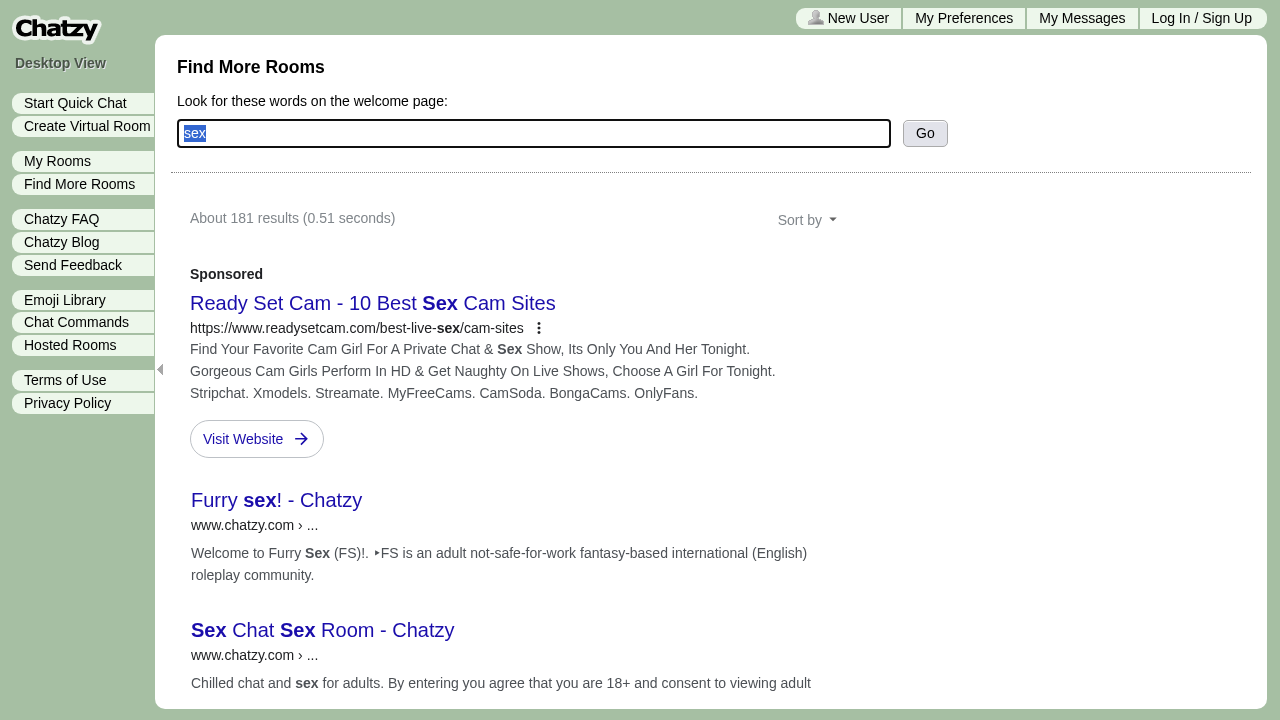Viewport: 1280px width, 720px height.
Task: Click the Find More Rooms heading
Action: pos(251,67)
